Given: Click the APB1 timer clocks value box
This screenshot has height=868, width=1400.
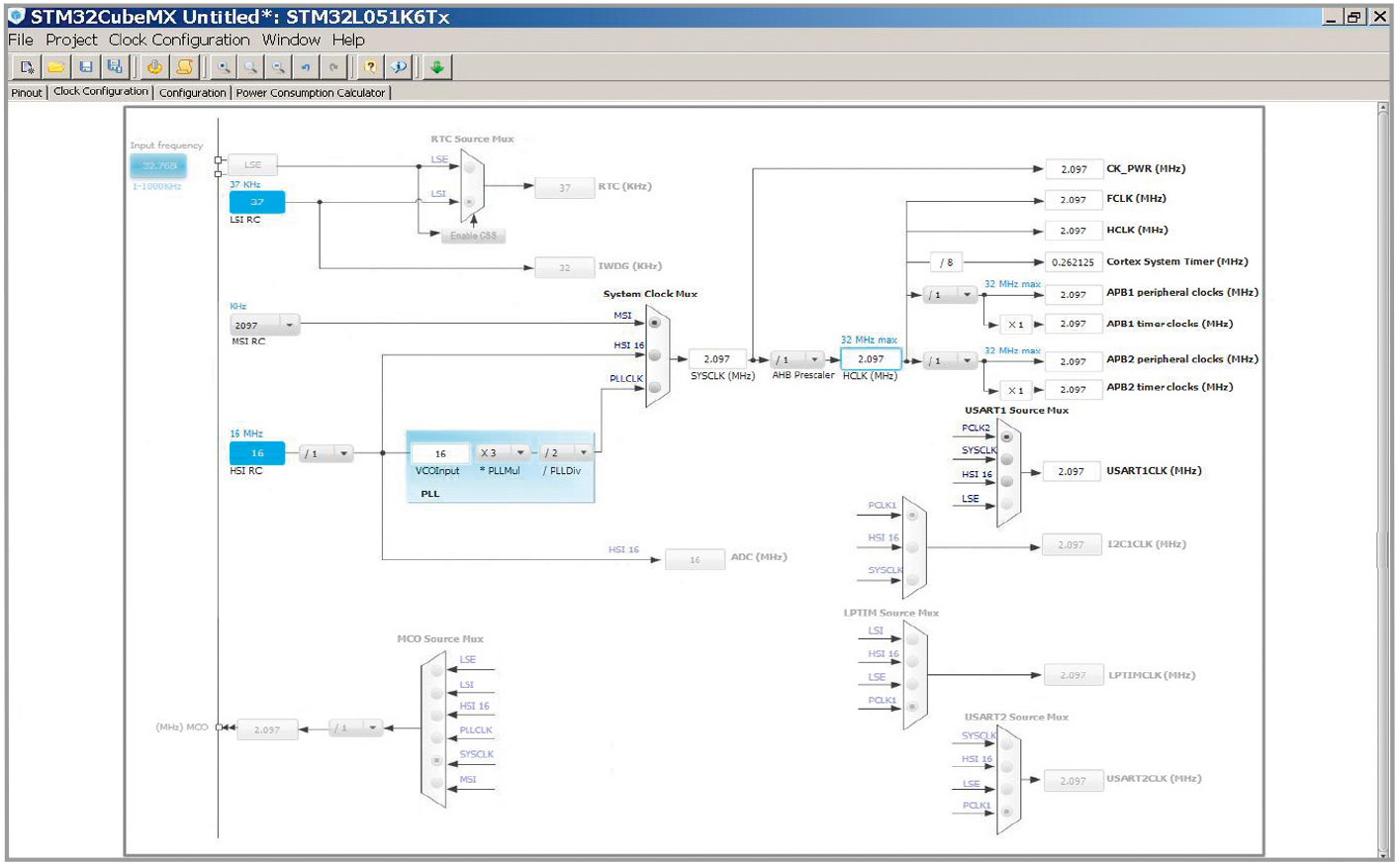Looking at the screenshot, I should [1074, 324].
